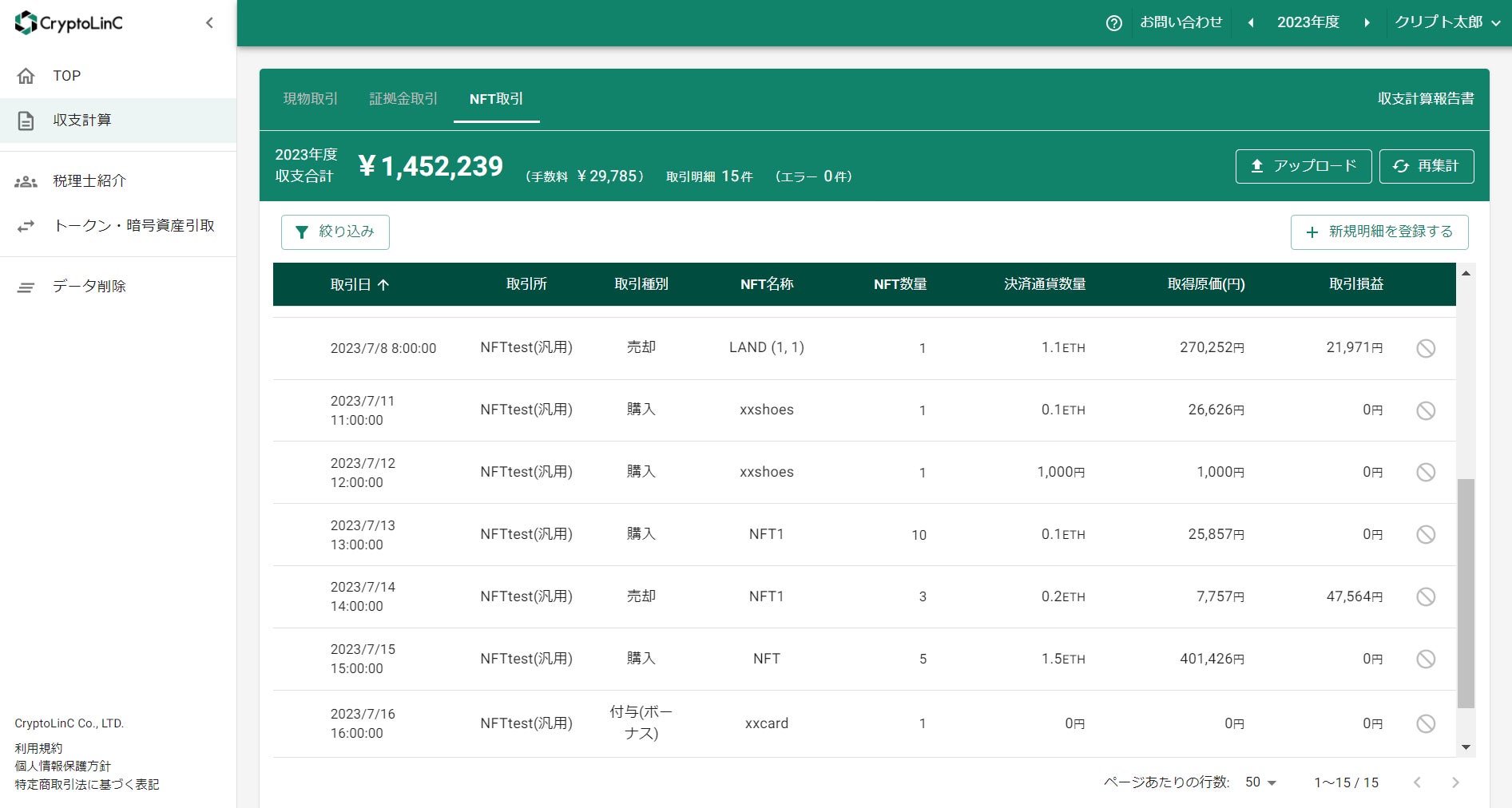Open the クリプト太郎 user menu
This screenshot has width=1512, height=808.
tap(1447, 23)
